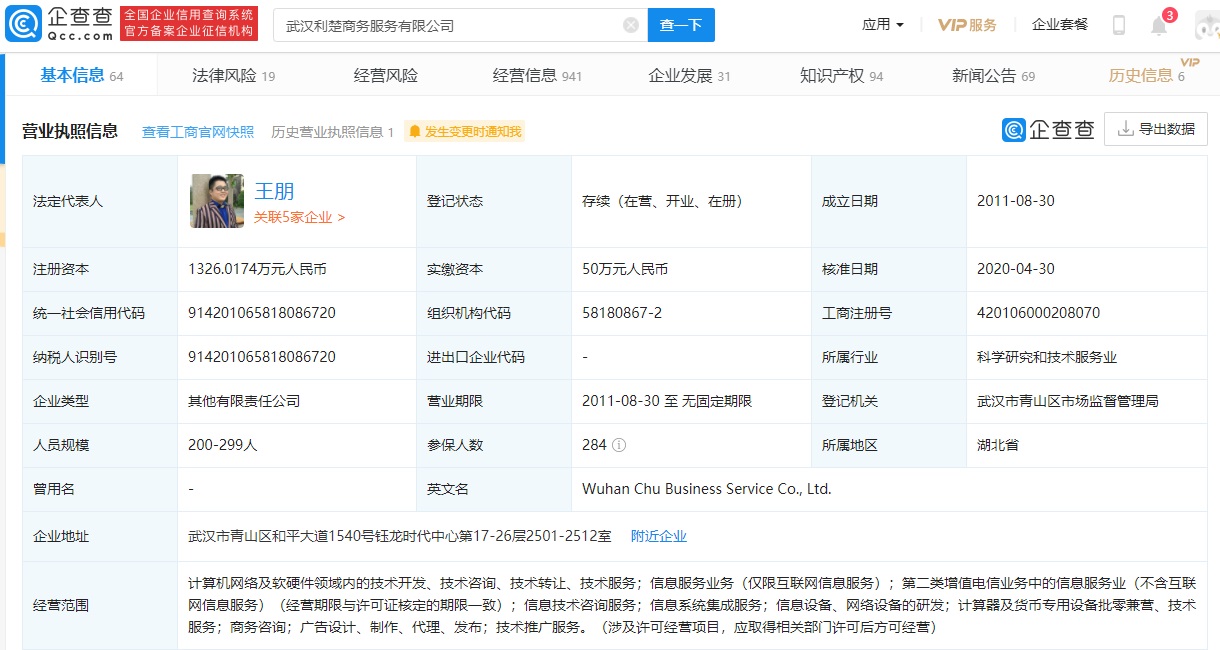Open the 历史信息 VIP tab

pos(1146,76)
